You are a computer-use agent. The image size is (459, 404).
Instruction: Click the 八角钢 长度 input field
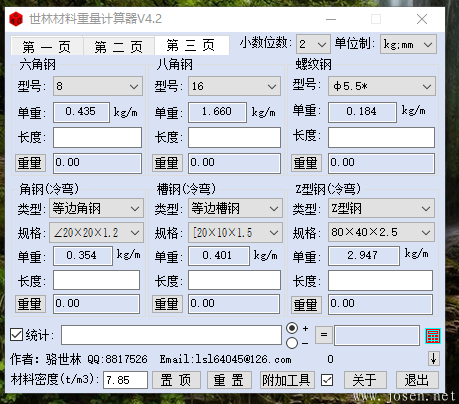(x=234, y=137)
